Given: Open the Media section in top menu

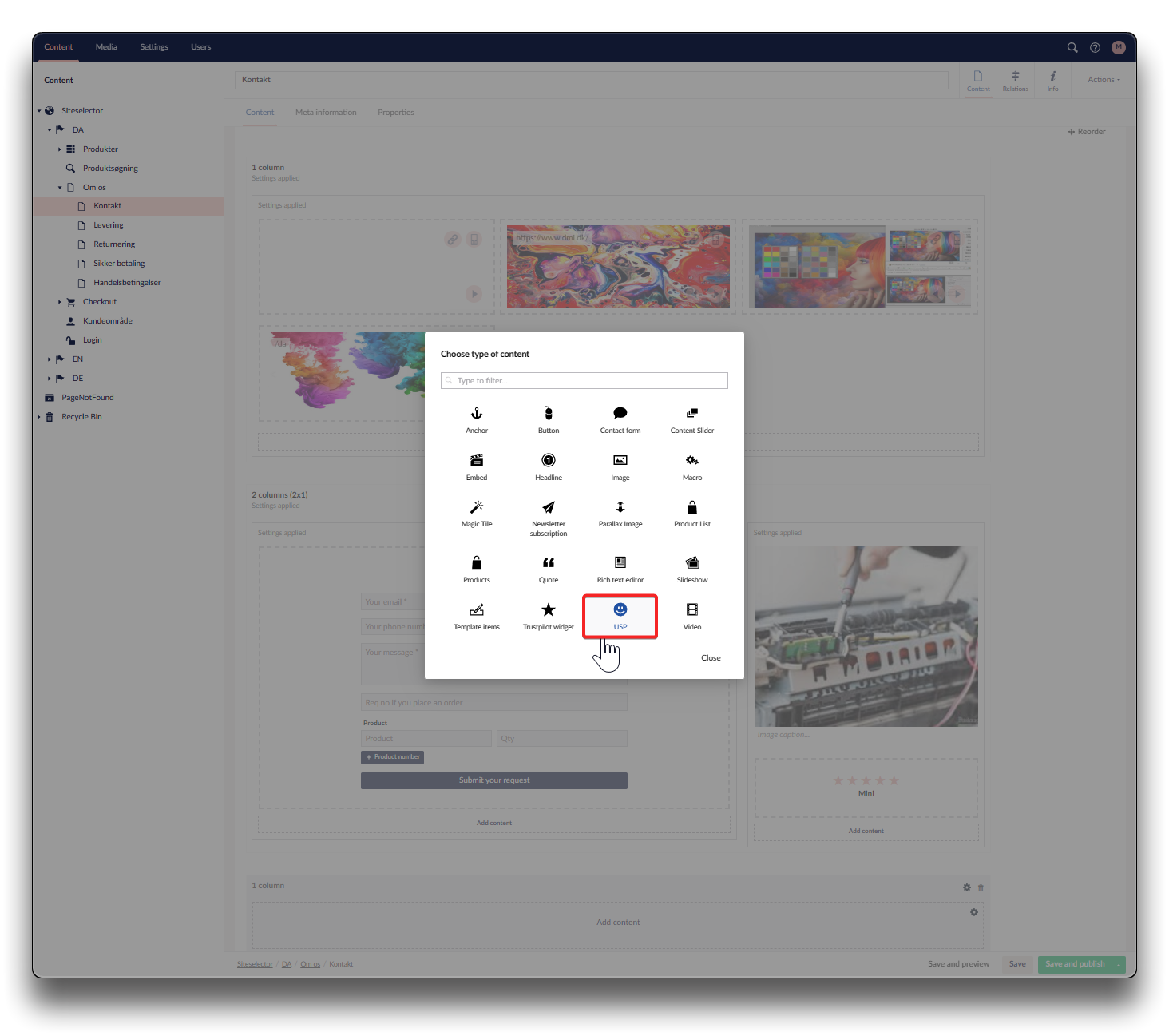Looking at the screenshot, I should pos(106,47).
